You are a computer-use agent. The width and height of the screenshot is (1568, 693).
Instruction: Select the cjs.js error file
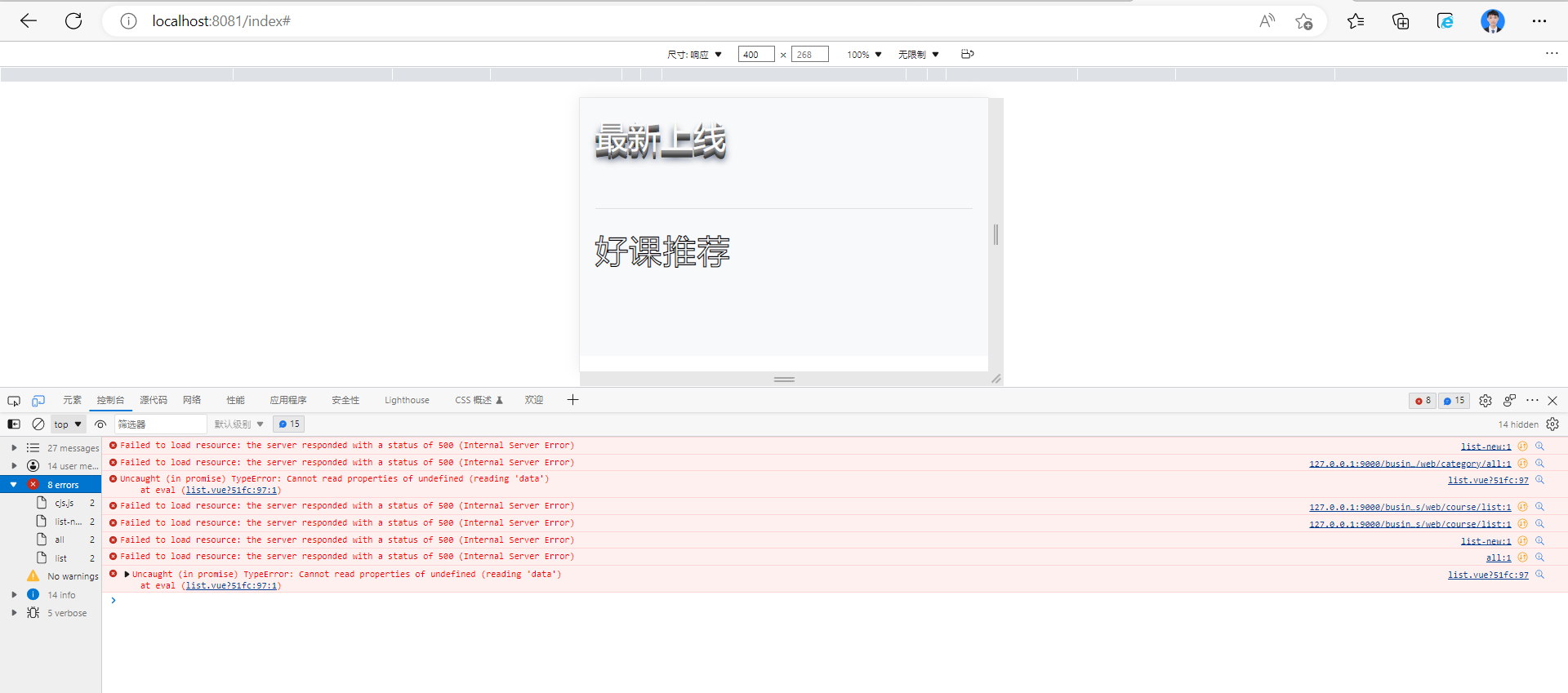pos(64,503)
